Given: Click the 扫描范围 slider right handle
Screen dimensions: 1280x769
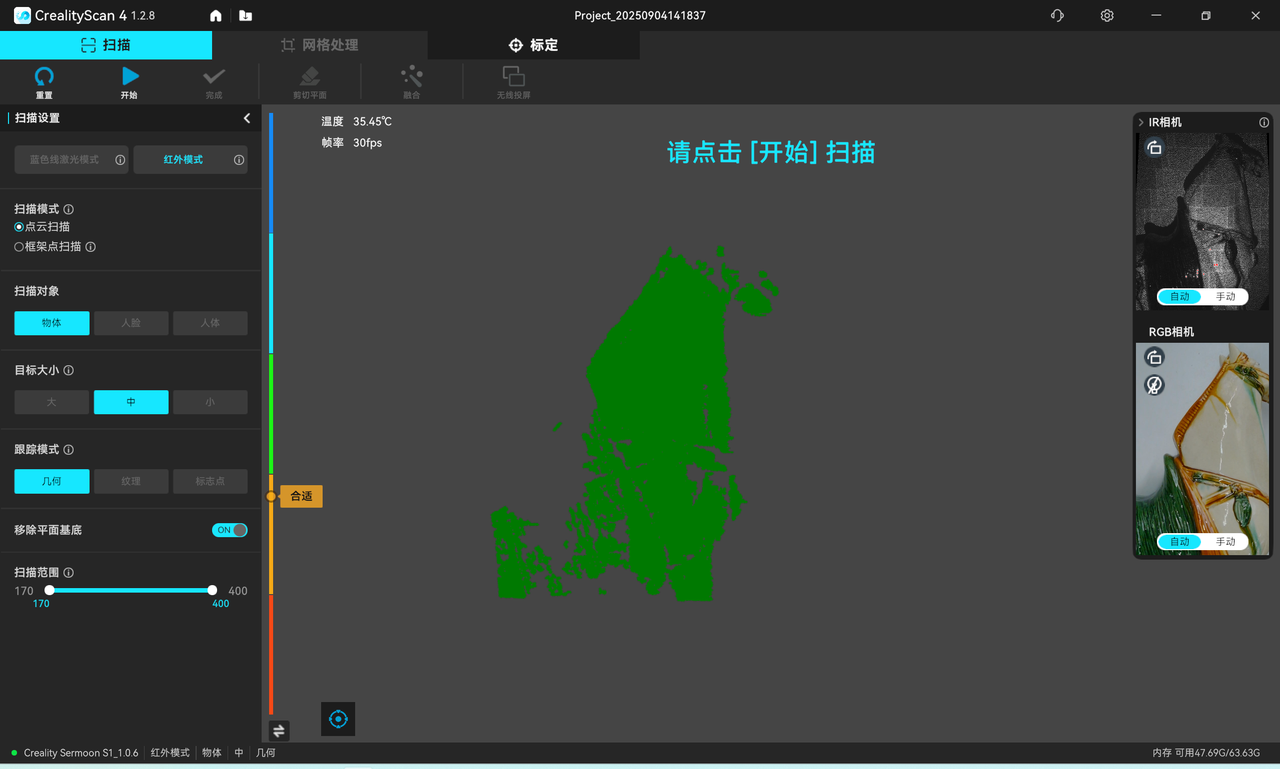Looking at the screenshot, I should (x=212, y=590).
